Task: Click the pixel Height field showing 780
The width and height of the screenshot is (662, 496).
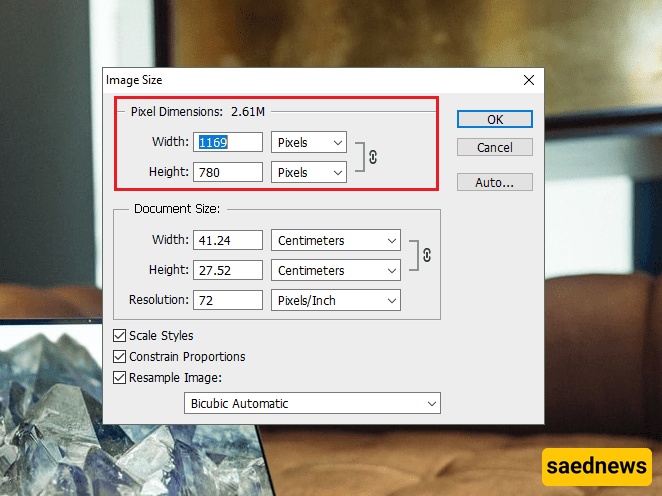Action: 229,173
